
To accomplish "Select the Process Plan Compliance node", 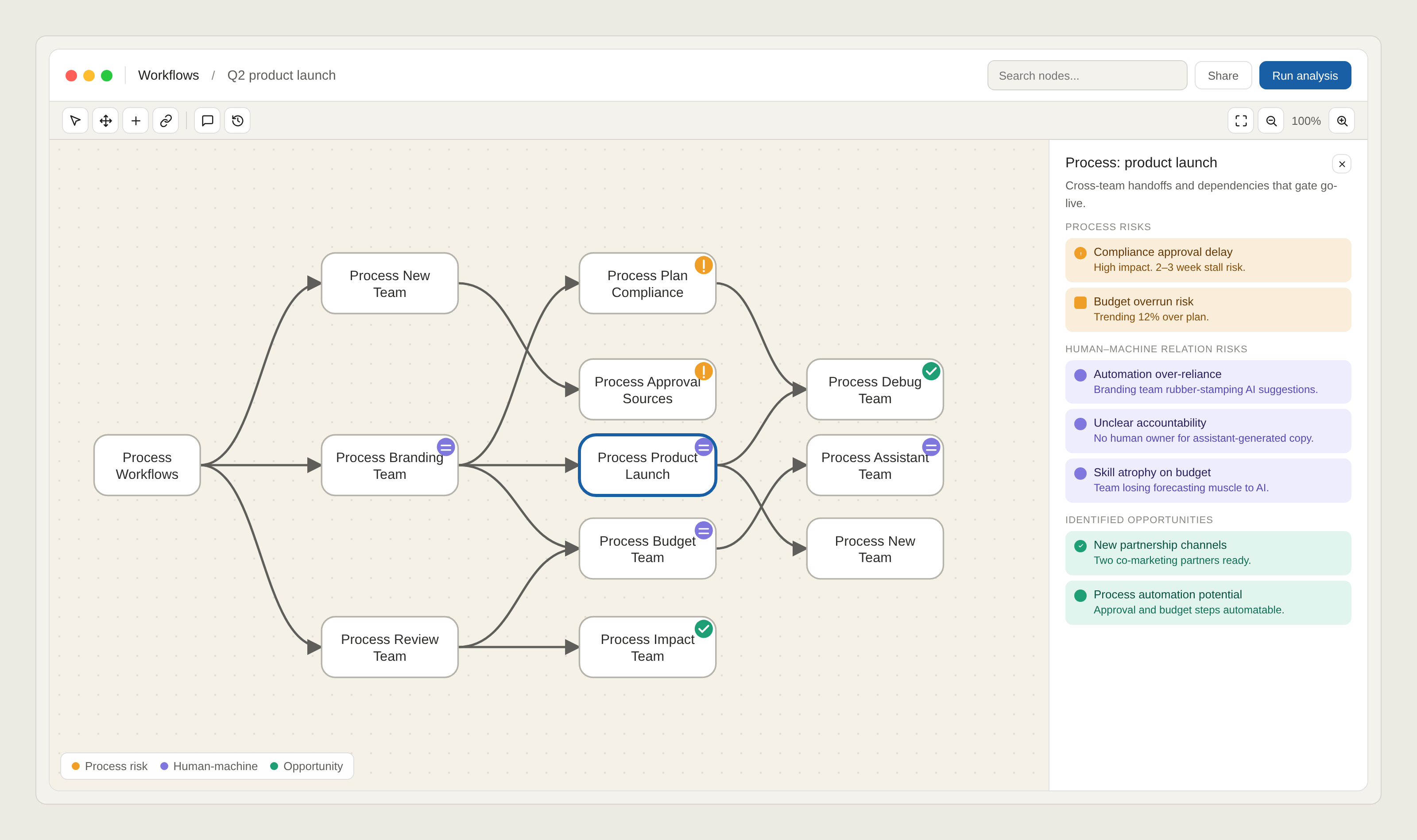I will pyautogui.click(x=647, y=284).
